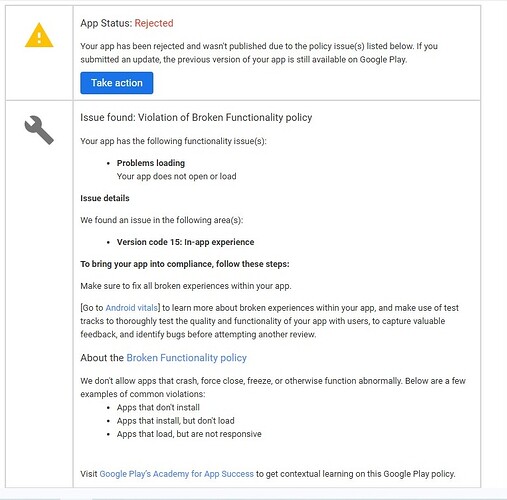
Task: Click the Take action button
Action: pos(117,83)
